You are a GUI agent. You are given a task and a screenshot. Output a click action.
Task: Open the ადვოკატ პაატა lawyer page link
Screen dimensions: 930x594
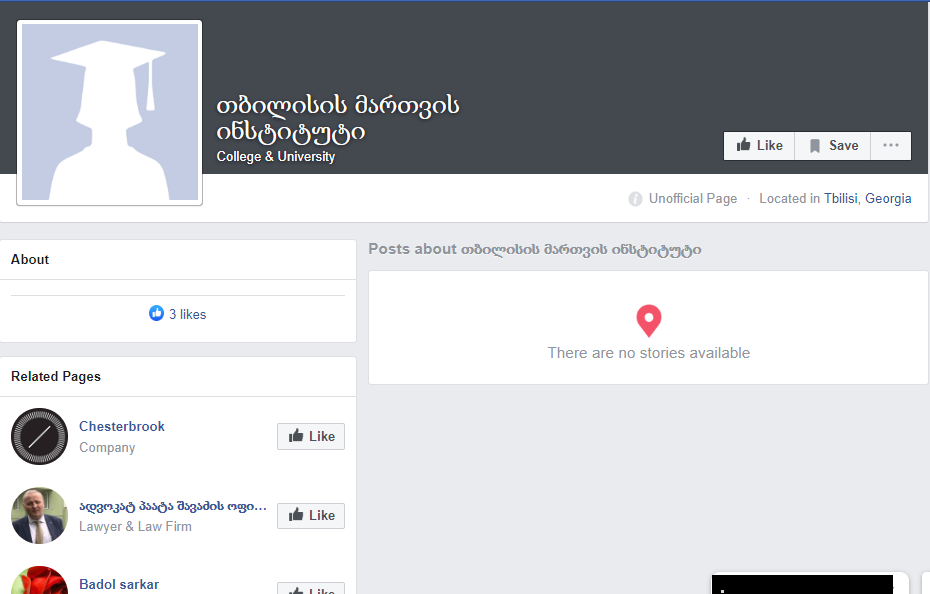173,506
